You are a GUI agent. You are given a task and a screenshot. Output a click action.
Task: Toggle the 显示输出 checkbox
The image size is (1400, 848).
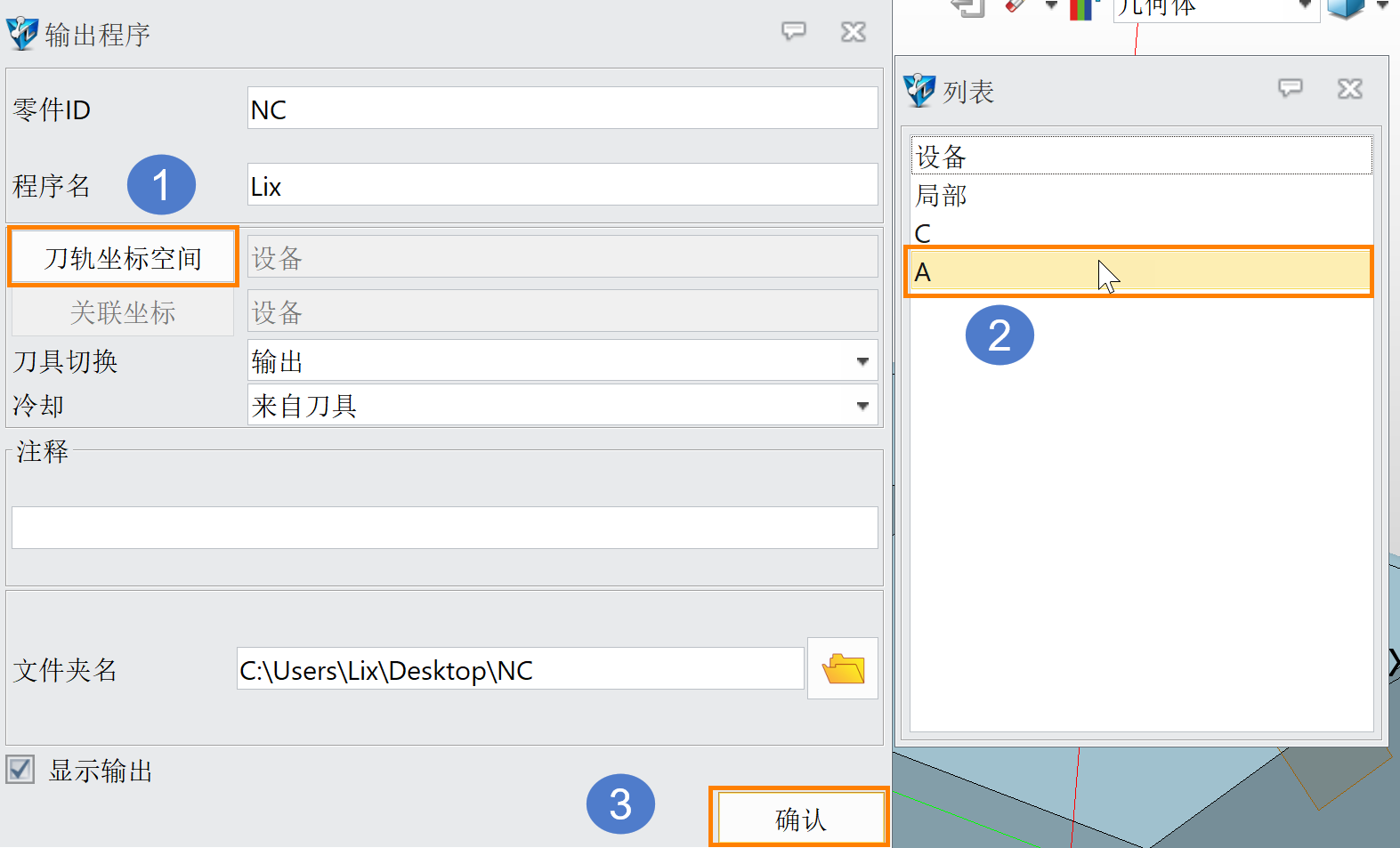20,770
